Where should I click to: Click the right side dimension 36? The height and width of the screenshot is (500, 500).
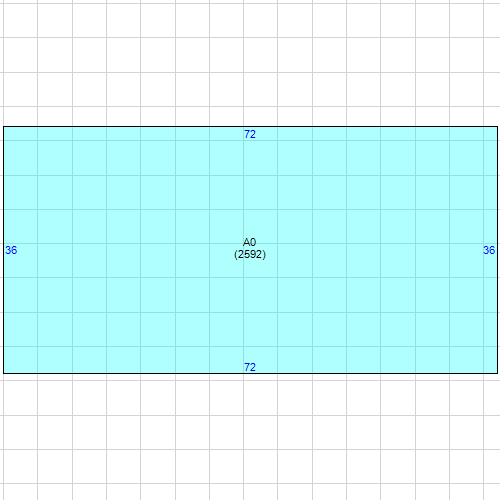[x=489, y=250]
